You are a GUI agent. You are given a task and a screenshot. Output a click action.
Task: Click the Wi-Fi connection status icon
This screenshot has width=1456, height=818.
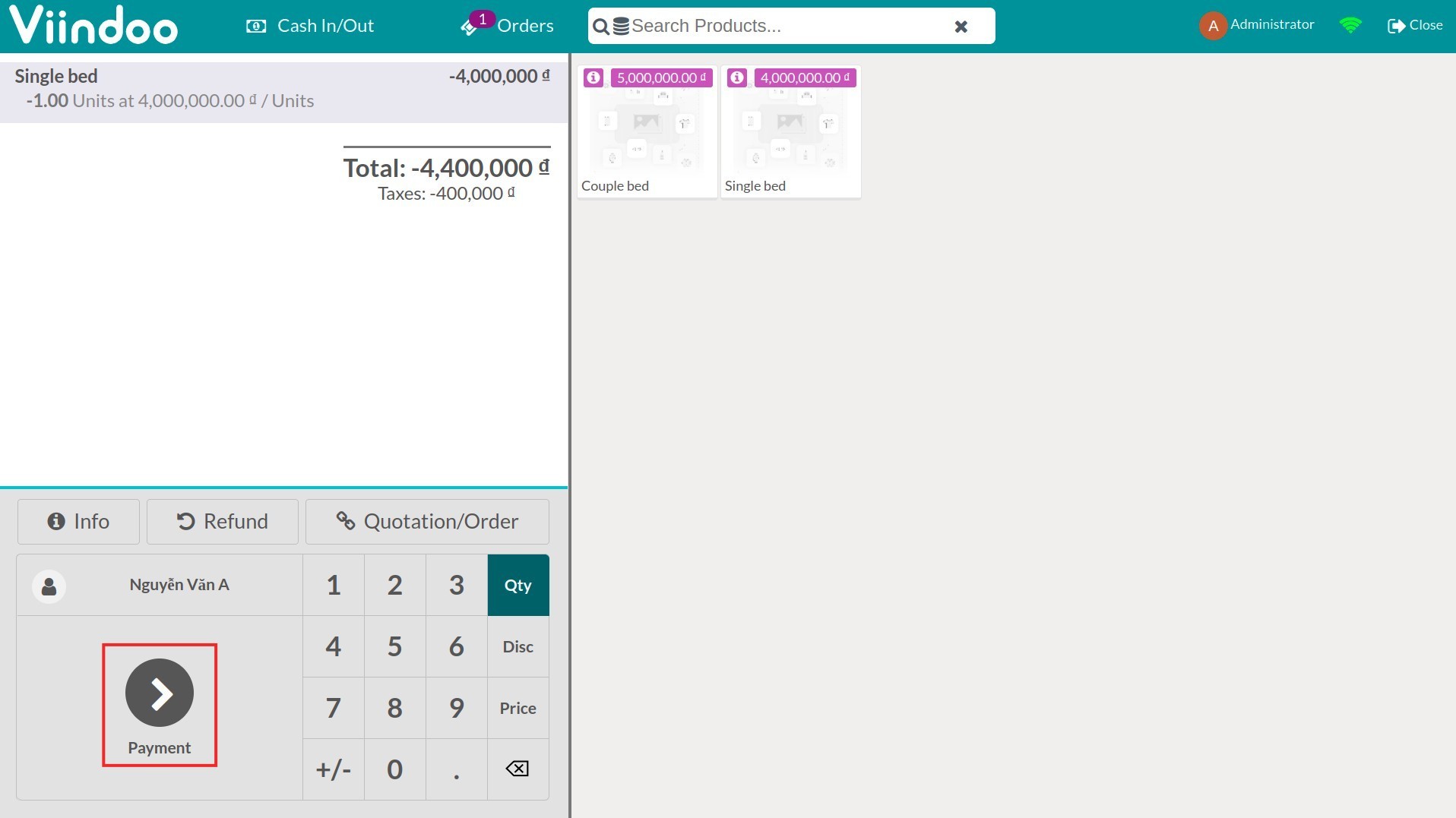1350,26
